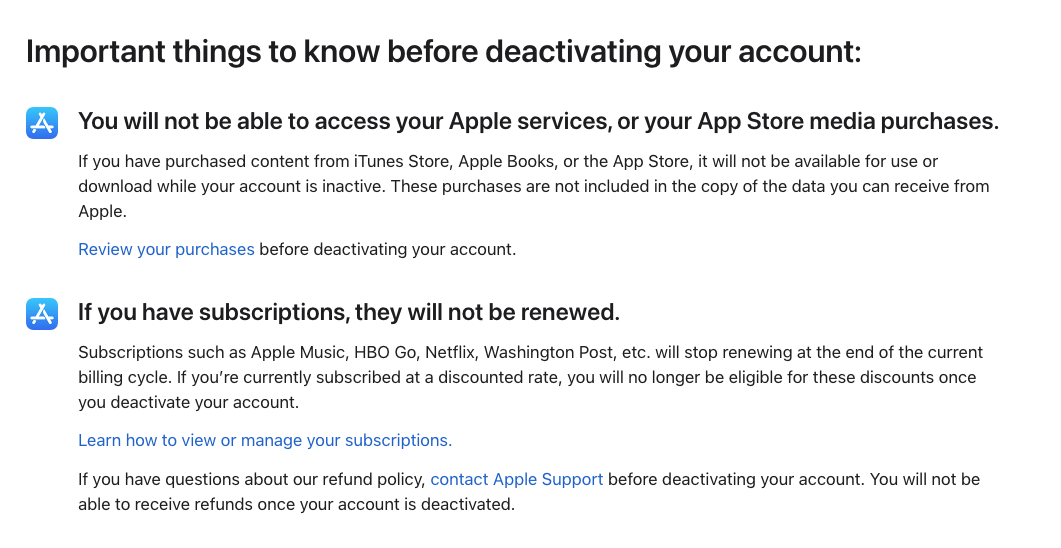Click the refund policy sentence text
Viewport: 1061px width, 548px height.
coord(252,480)
